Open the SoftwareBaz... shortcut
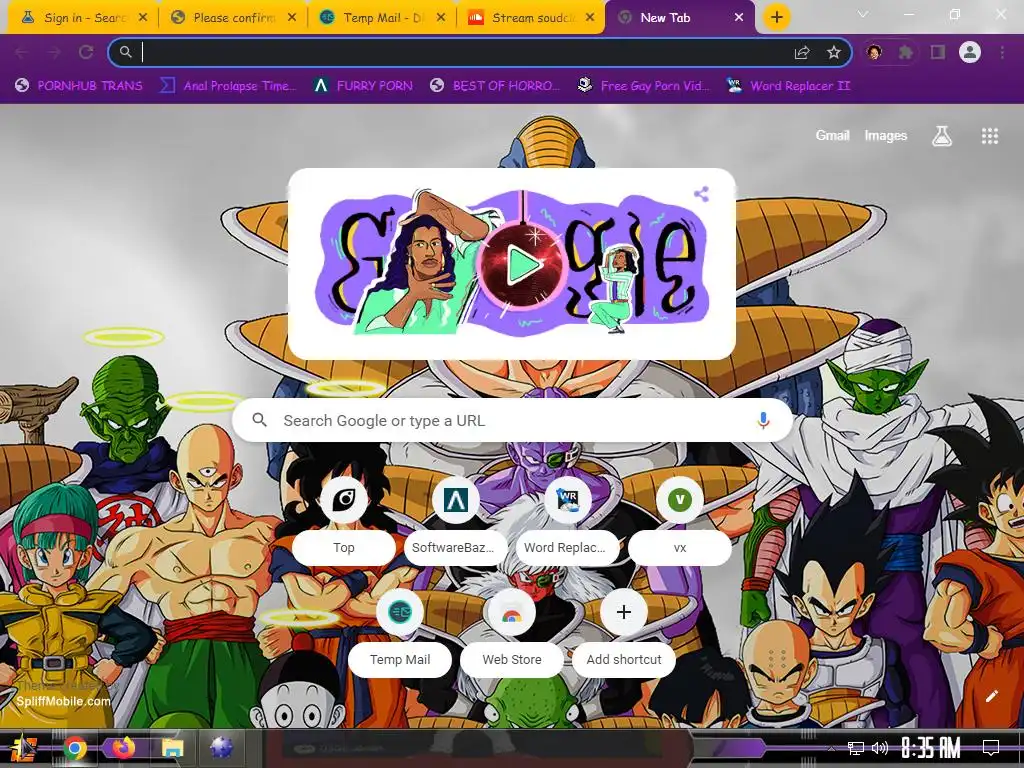Image resolution: width=1024 pixels, height=768 pixels. click(x=455, y=523)
